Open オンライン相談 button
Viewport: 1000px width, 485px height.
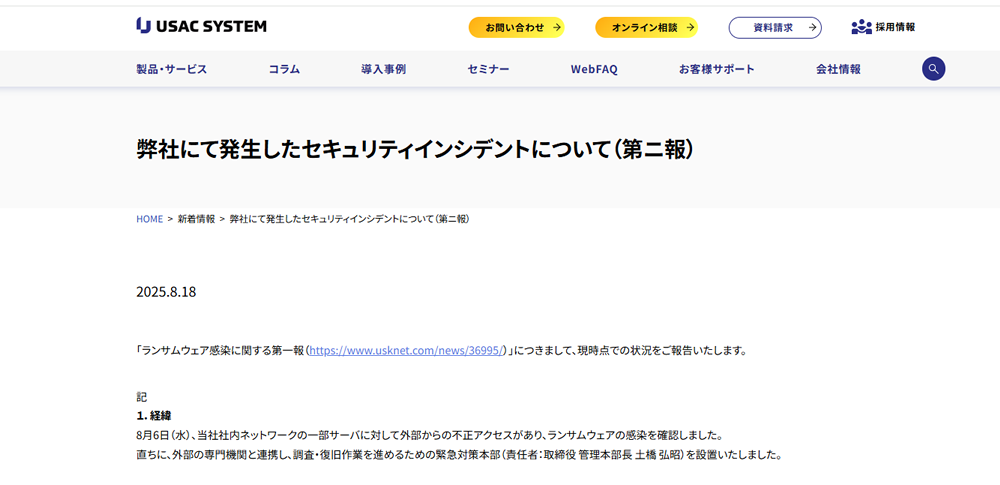pyautogui.click(x=647, y=27)
